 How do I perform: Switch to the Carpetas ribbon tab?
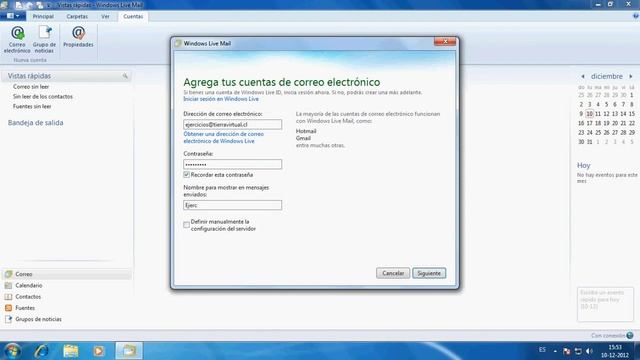tap(77, 16)
